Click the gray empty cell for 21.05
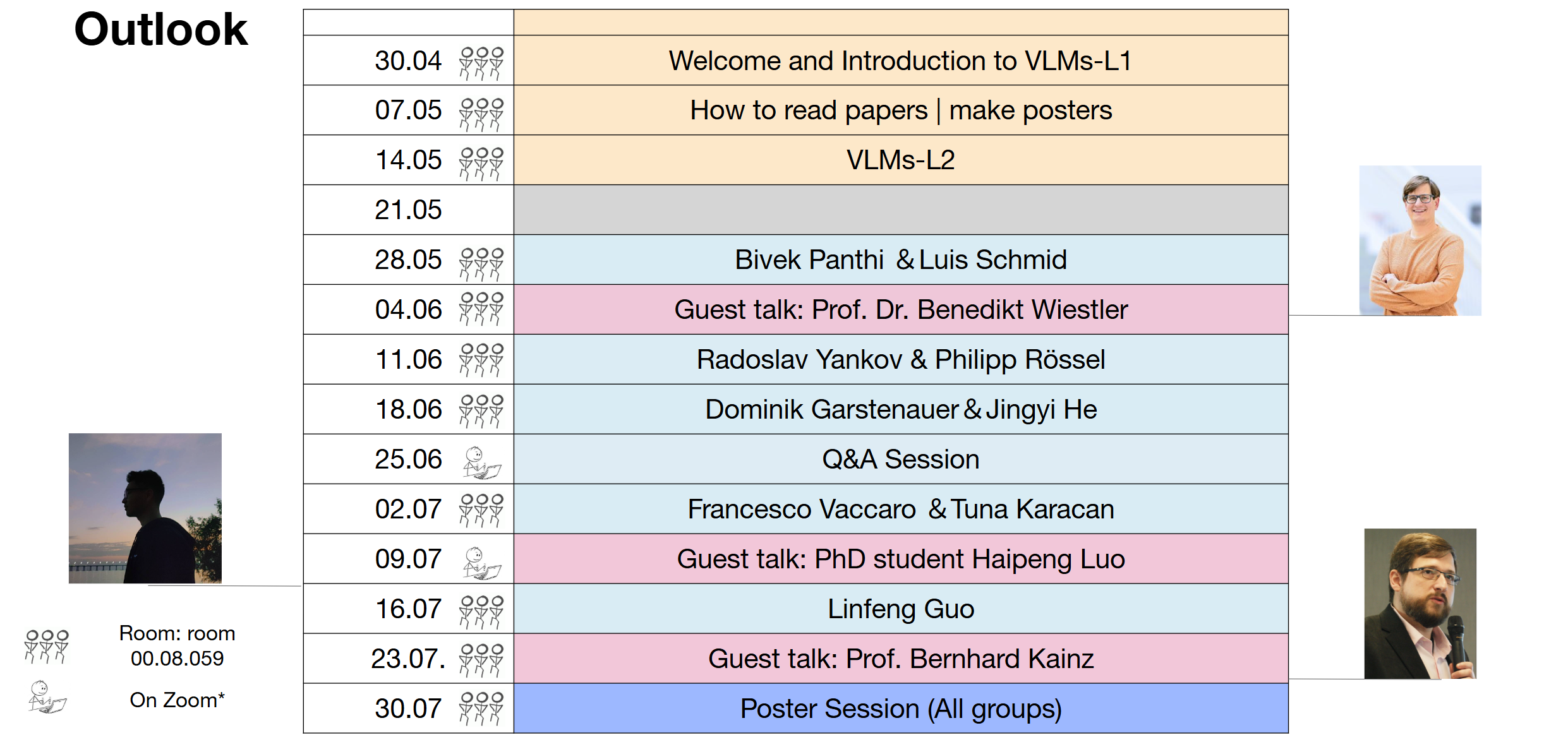This screenshot has height=747, width=1568. pyautogui.click(x=901, y=210)
